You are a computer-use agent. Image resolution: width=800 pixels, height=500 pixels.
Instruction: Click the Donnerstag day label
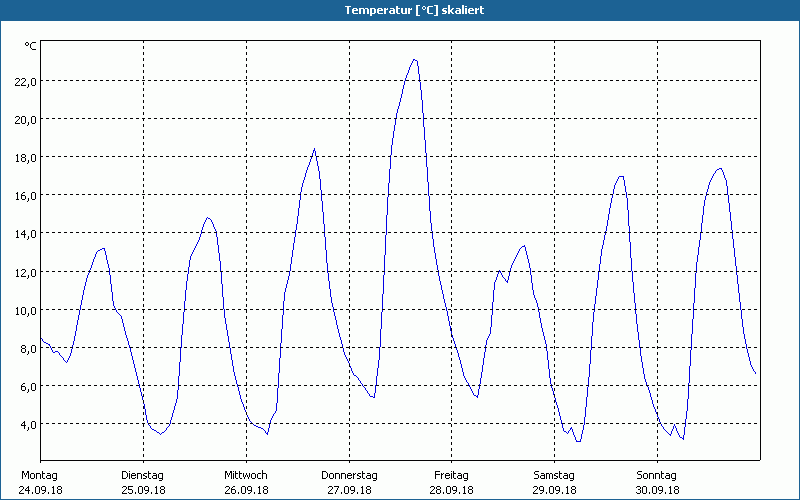[349, 476]
